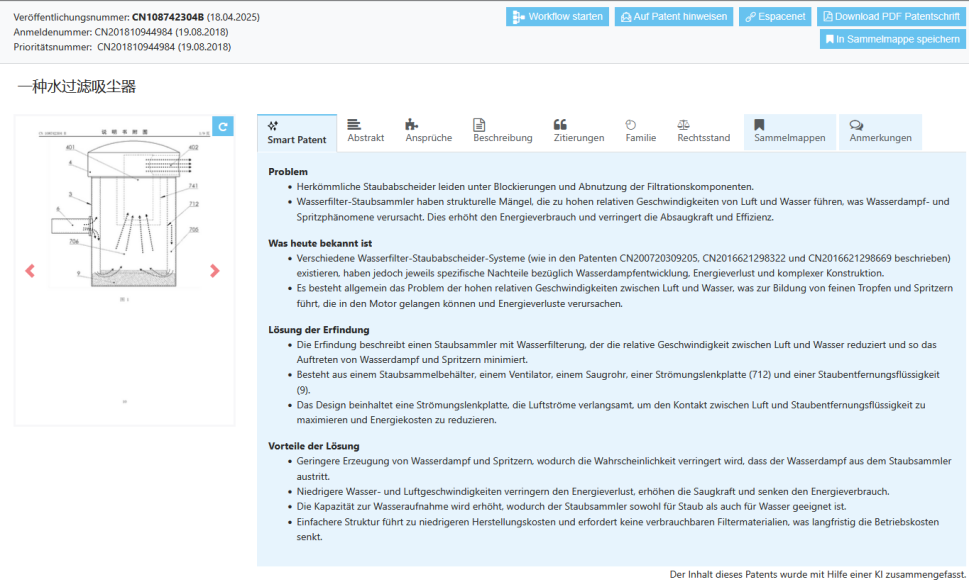The height and width of the screenshot is (582, 969).
Task: Open the Smart Patent tab
Action: coord(296,132)
